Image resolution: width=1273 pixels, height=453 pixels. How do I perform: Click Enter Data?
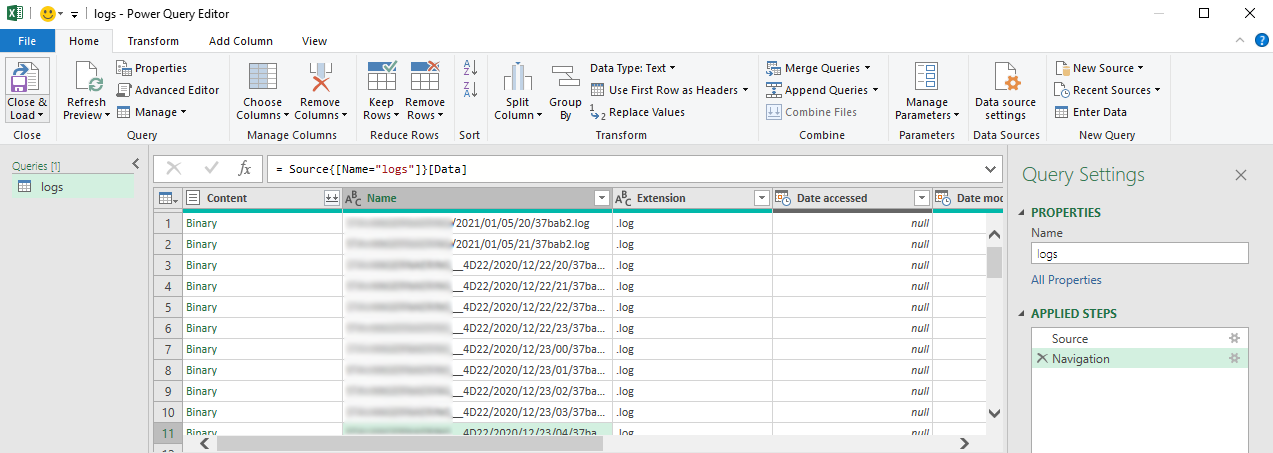point(1091,112)
